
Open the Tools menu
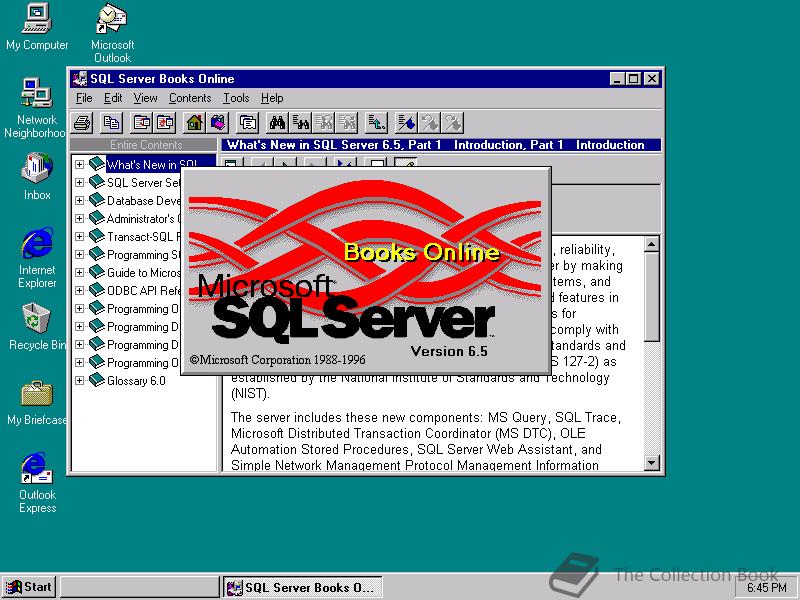point(236,98)
